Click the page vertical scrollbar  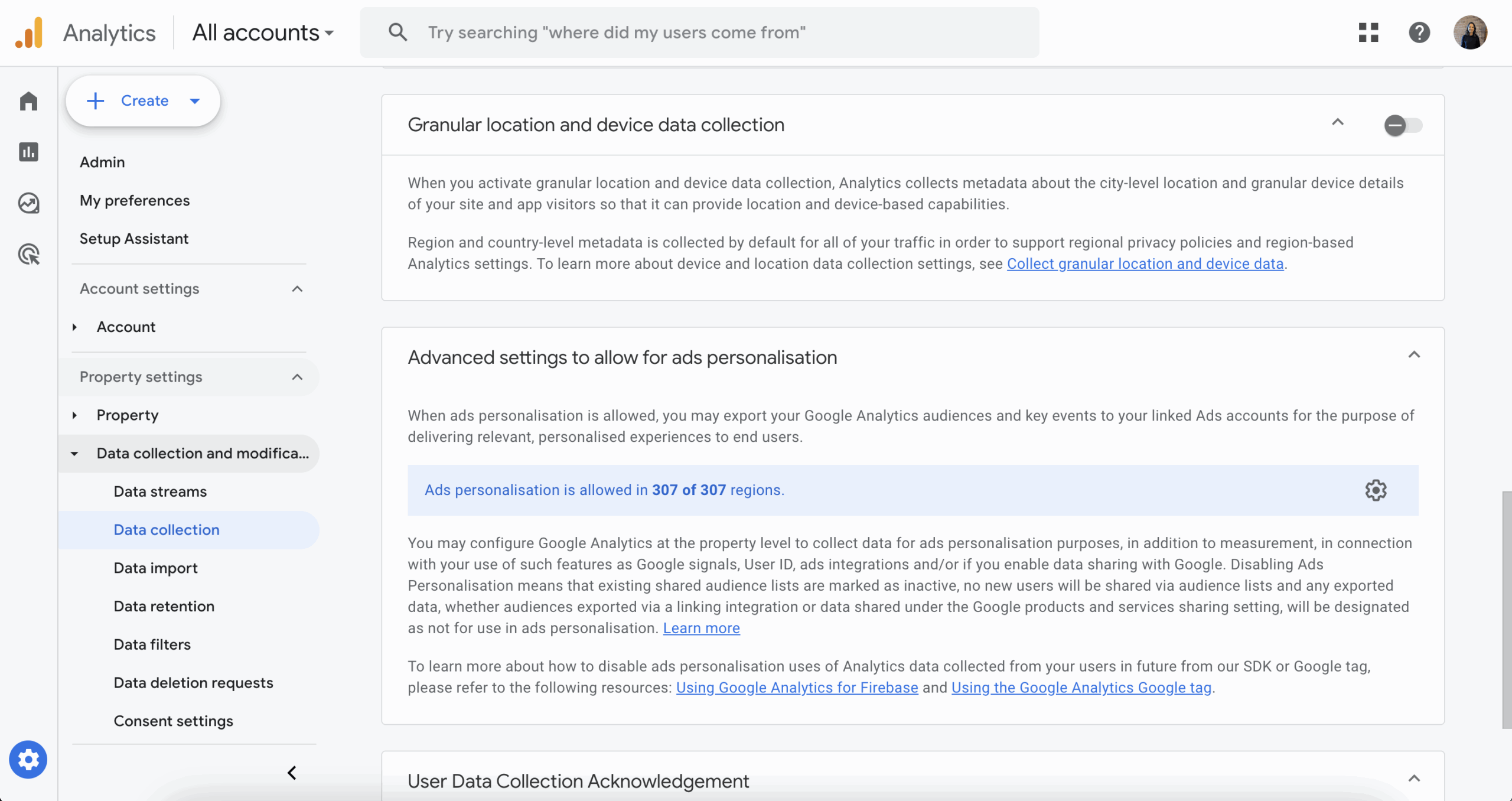[1507, 610]
